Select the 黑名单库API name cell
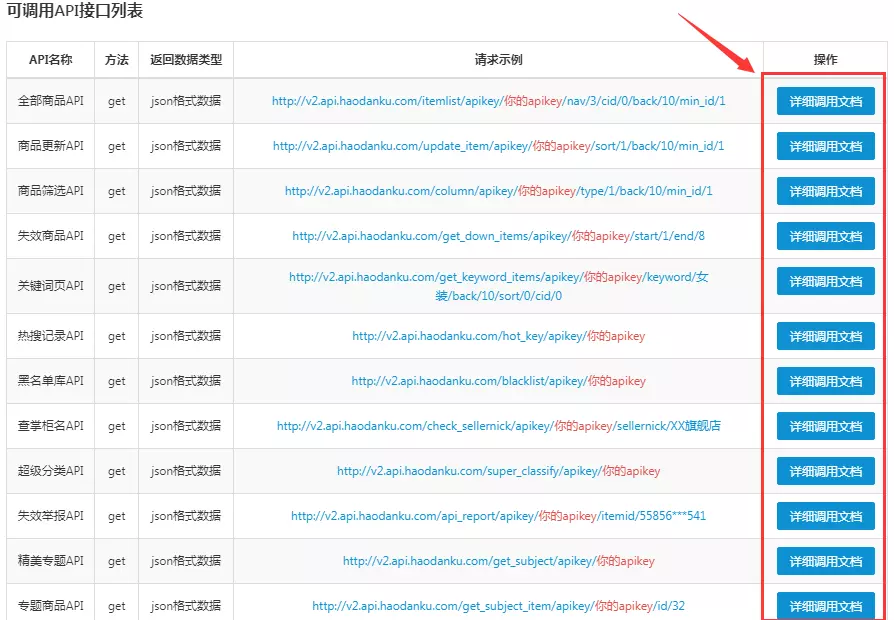Viewport: 894px width, 620px height. (51, 381)
